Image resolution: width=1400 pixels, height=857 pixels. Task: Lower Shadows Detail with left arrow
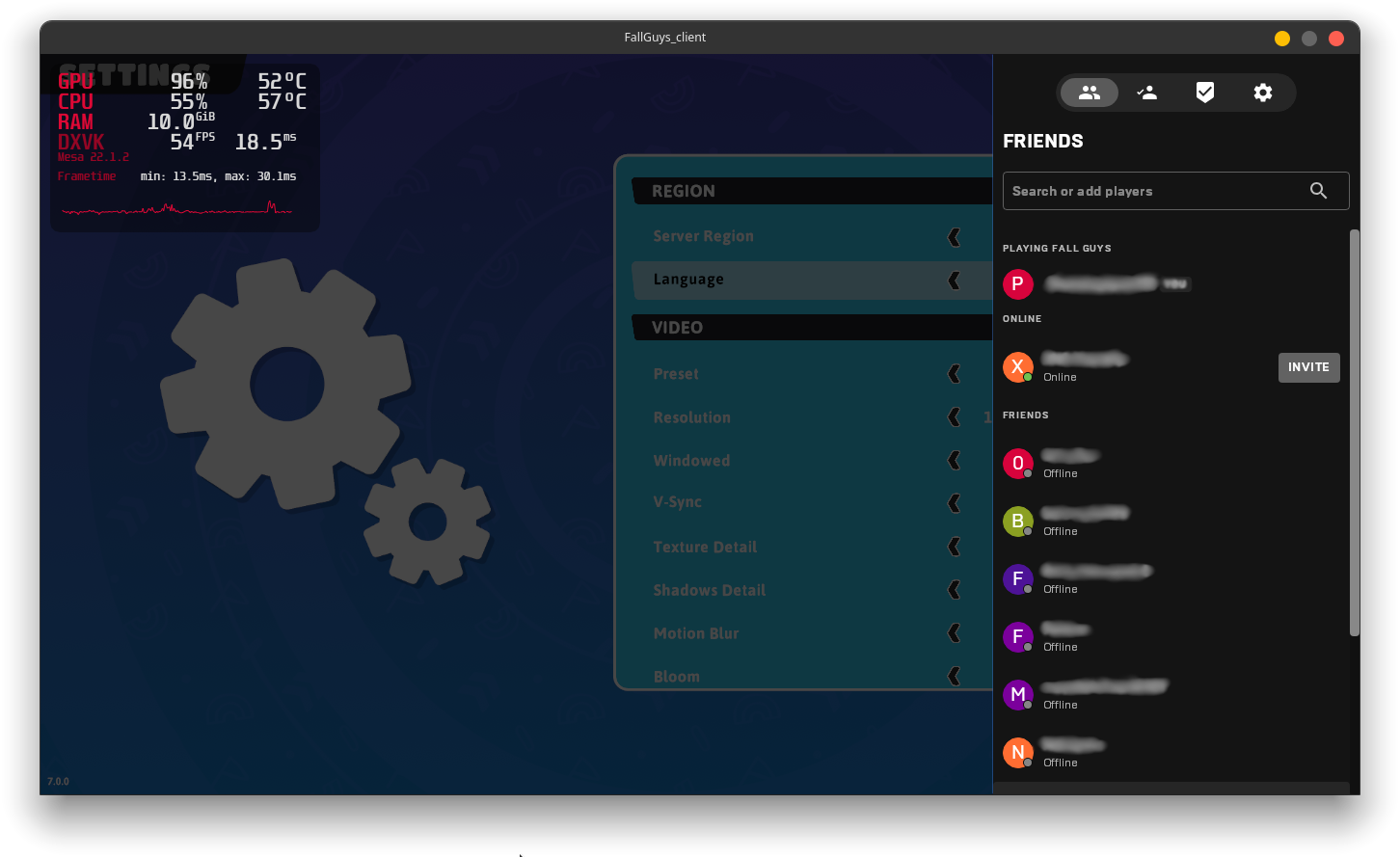954,590
